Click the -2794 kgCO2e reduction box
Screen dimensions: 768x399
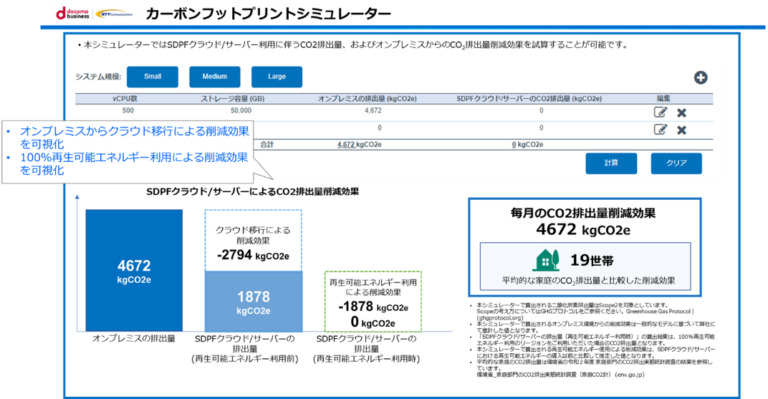tap(253, 240)
